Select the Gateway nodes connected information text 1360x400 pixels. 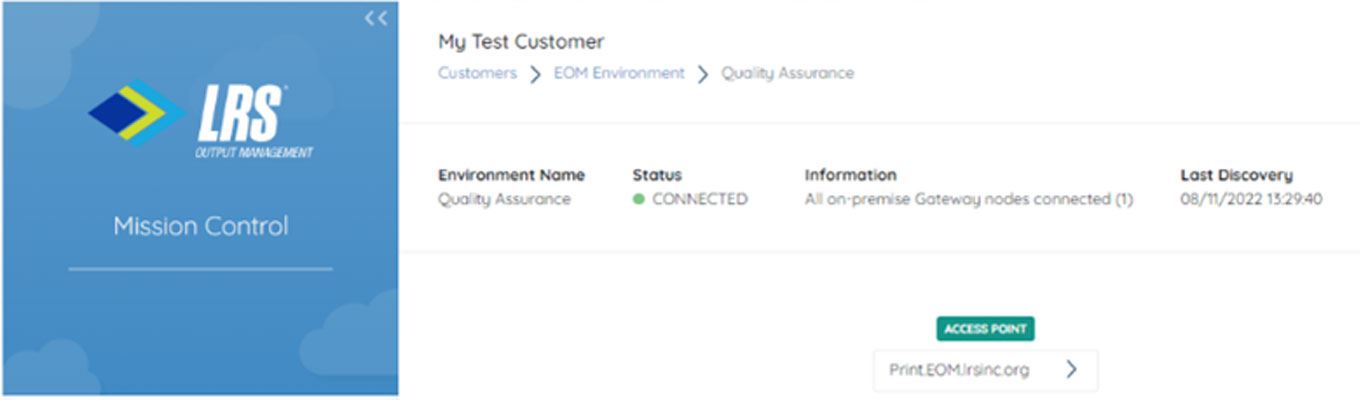coord(969,199)
